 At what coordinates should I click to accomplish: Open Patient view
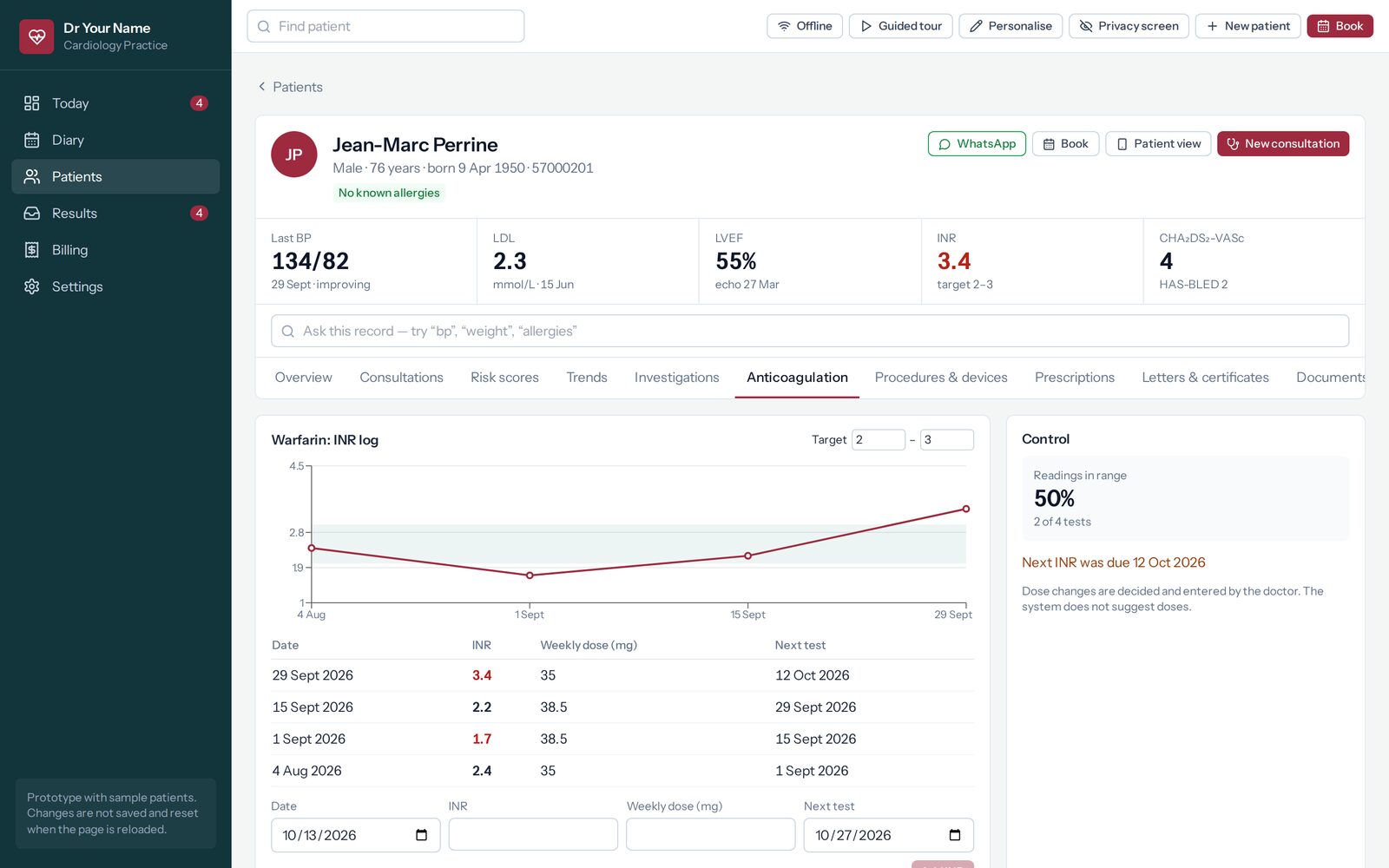click(x=1158, y=144)
